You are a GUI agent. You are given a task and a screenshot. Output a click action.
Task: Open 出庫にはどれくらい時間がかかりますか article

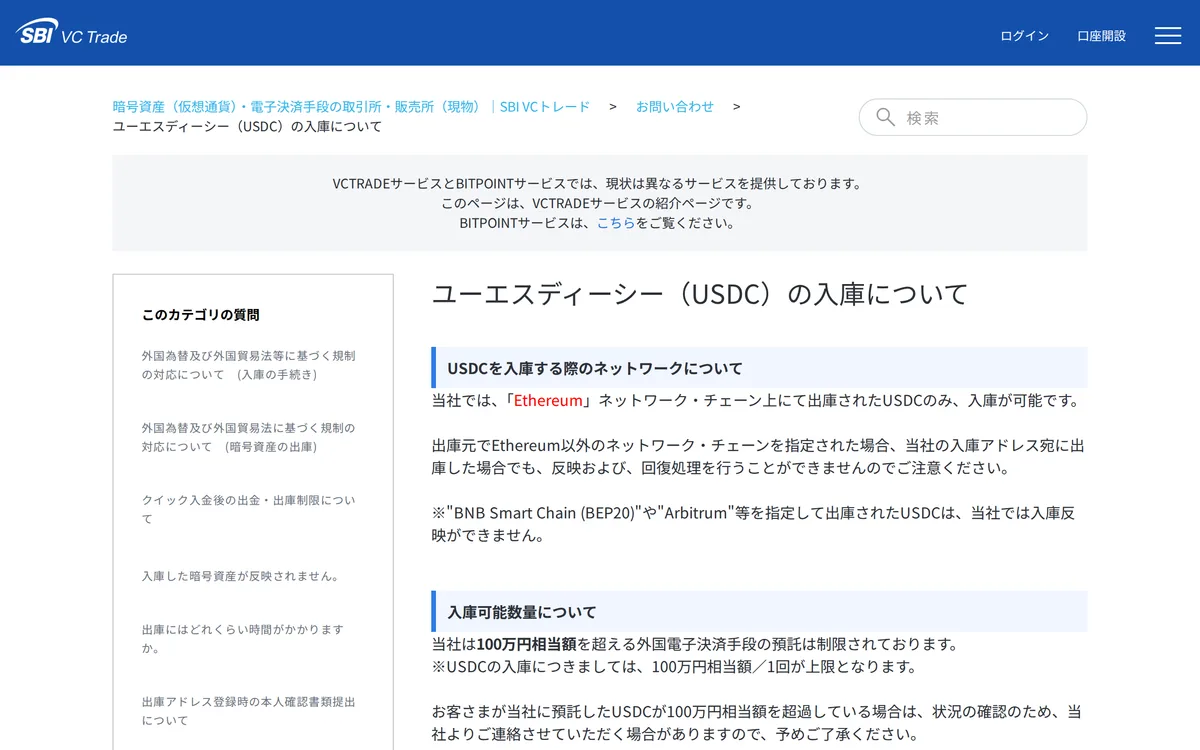243,639
